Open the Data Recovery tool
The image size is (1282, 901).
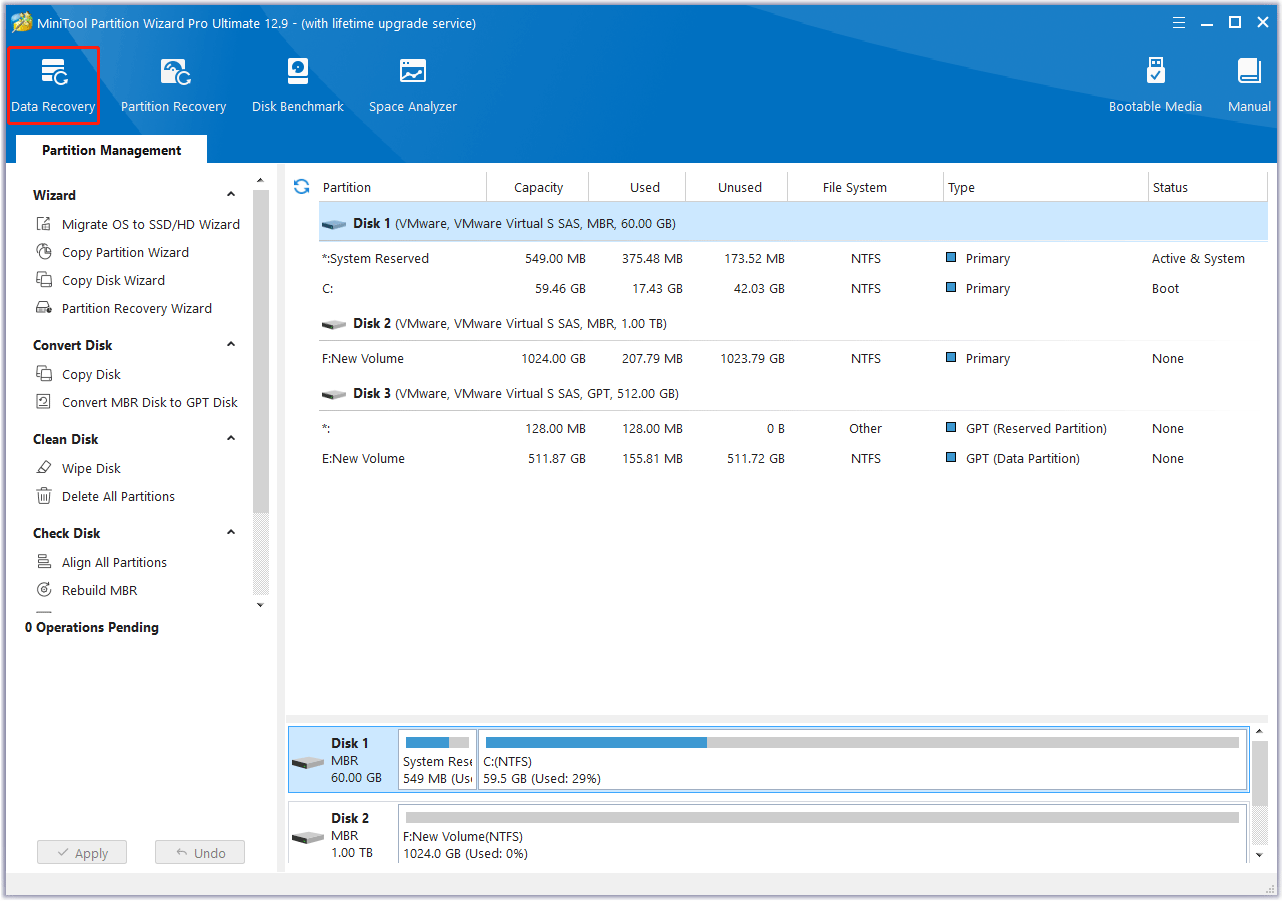pos(53,86)
